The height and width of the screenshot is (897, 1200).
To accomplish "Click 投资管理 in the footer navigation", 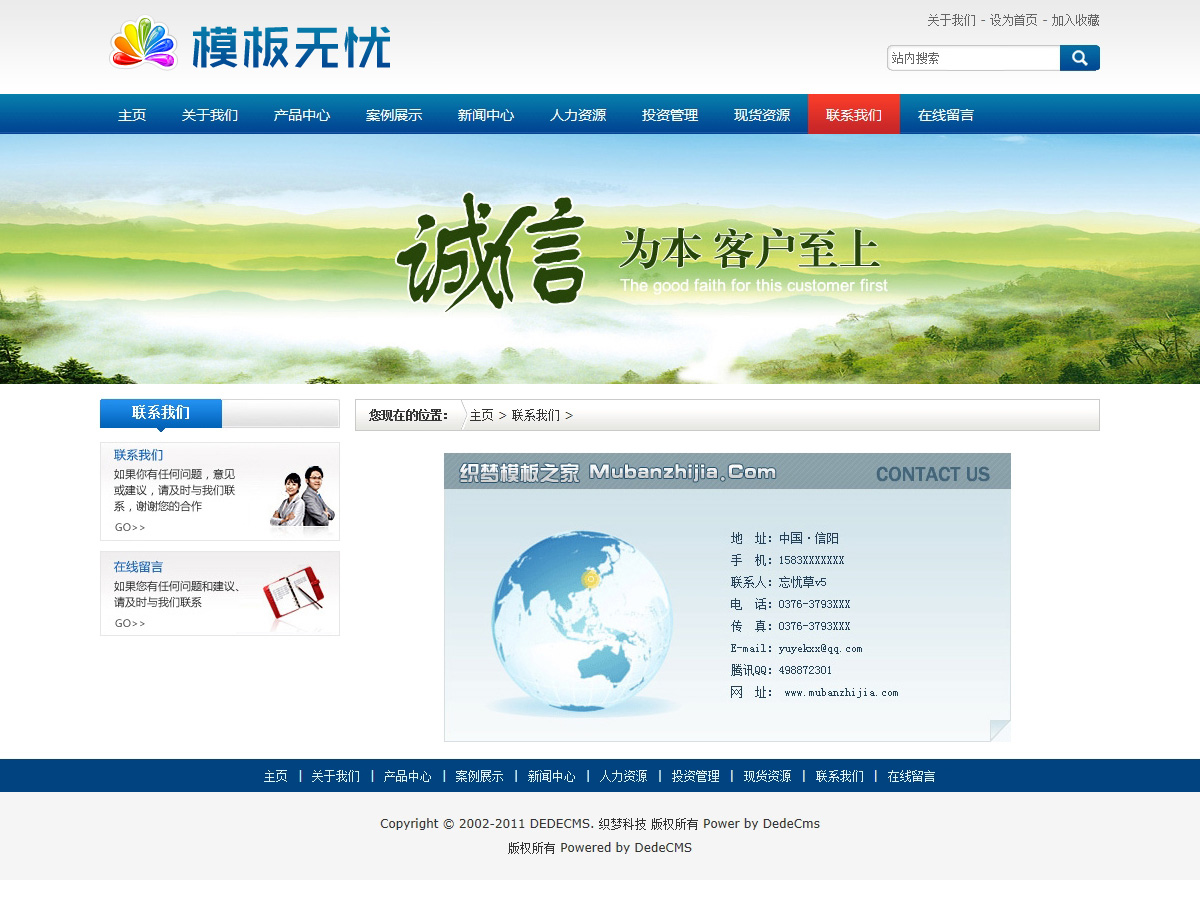I will point(695,776).
